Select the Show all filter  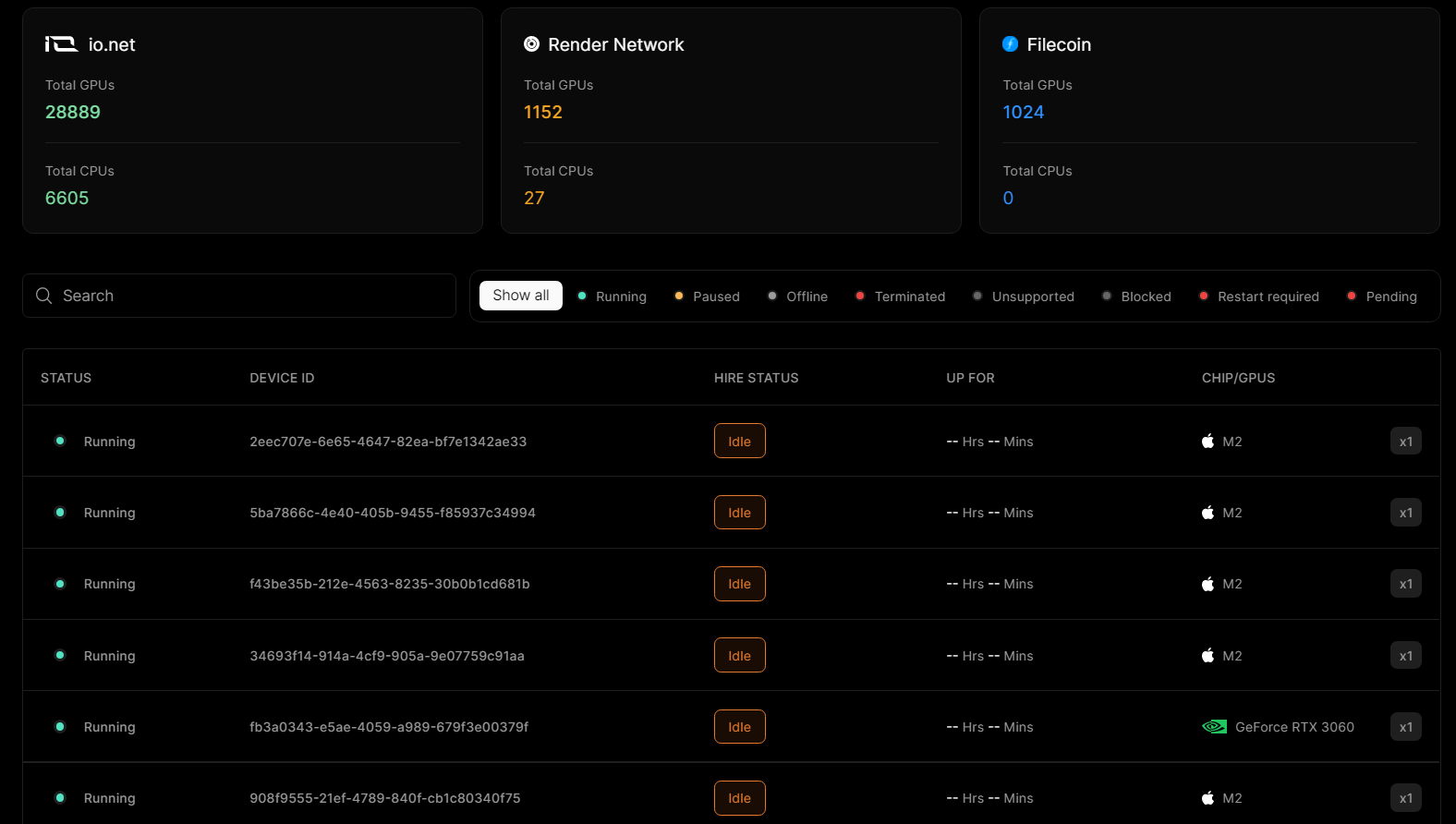pos(521,296)
